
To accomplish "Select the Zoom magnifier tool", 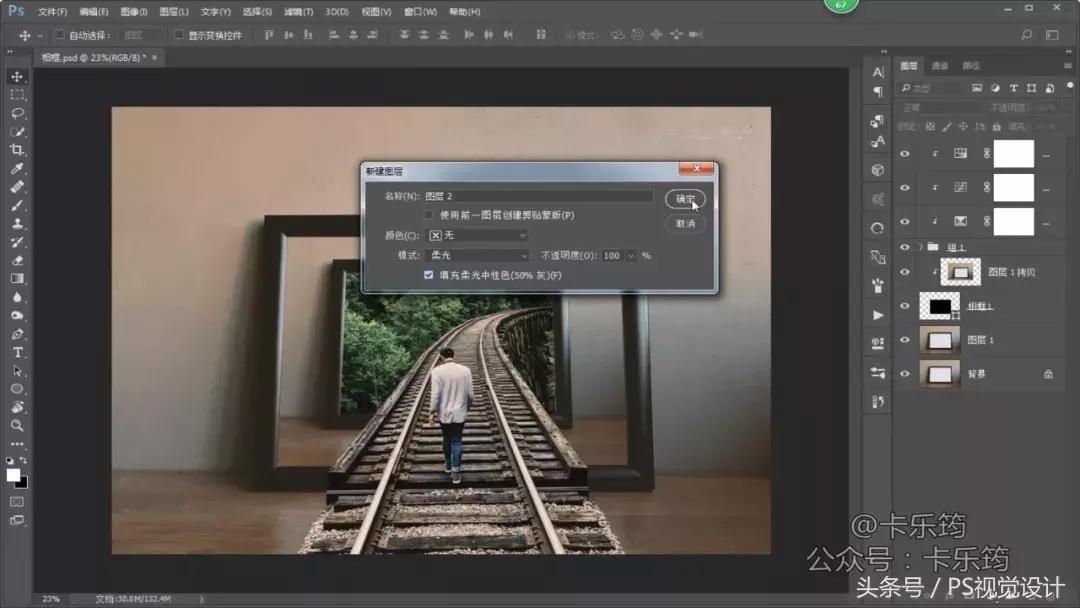I will pos(17,425).
